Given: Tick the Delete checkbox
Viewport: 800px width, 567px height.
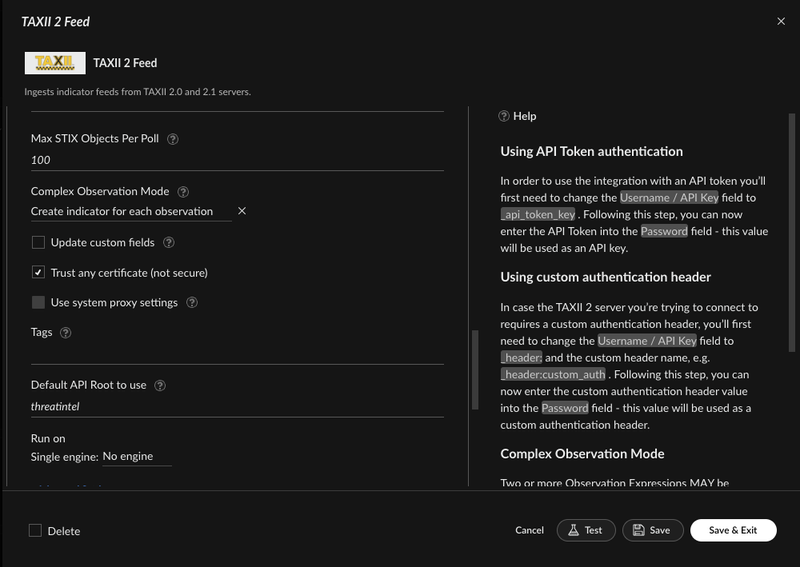Looking at the screenshot, I should tap(35, 531).
